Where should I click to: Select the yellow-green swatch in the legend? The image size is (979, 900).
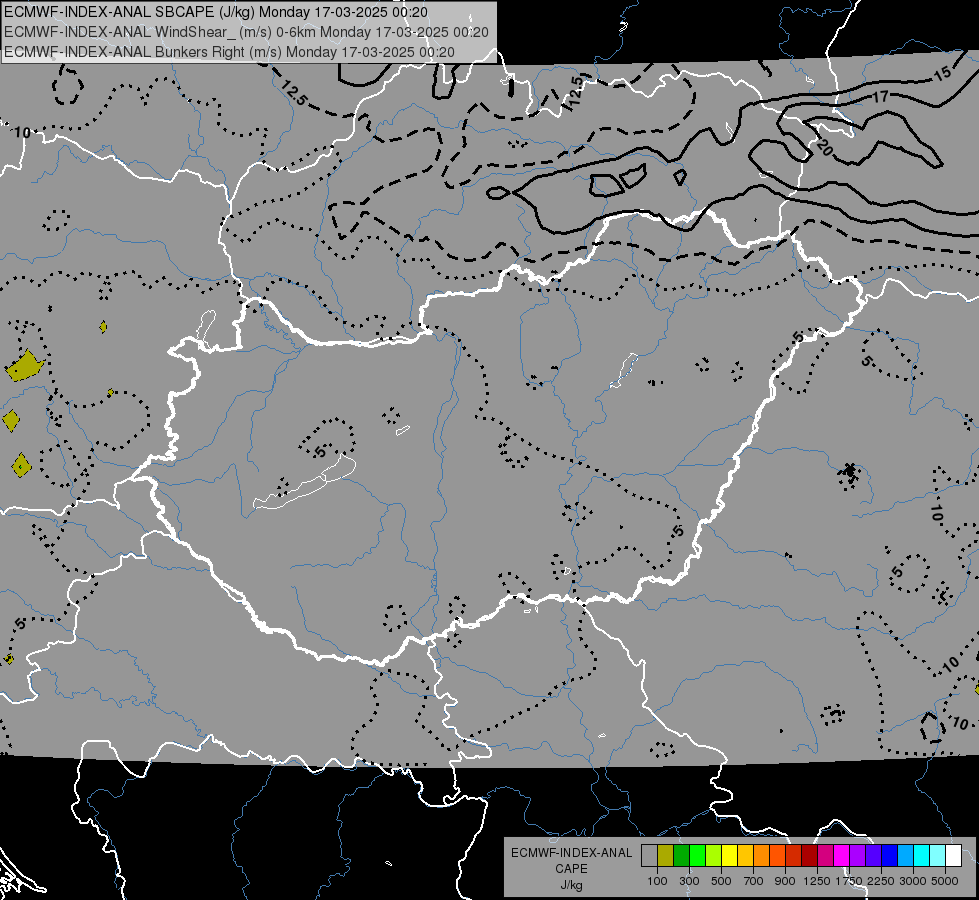coord(714,855)
